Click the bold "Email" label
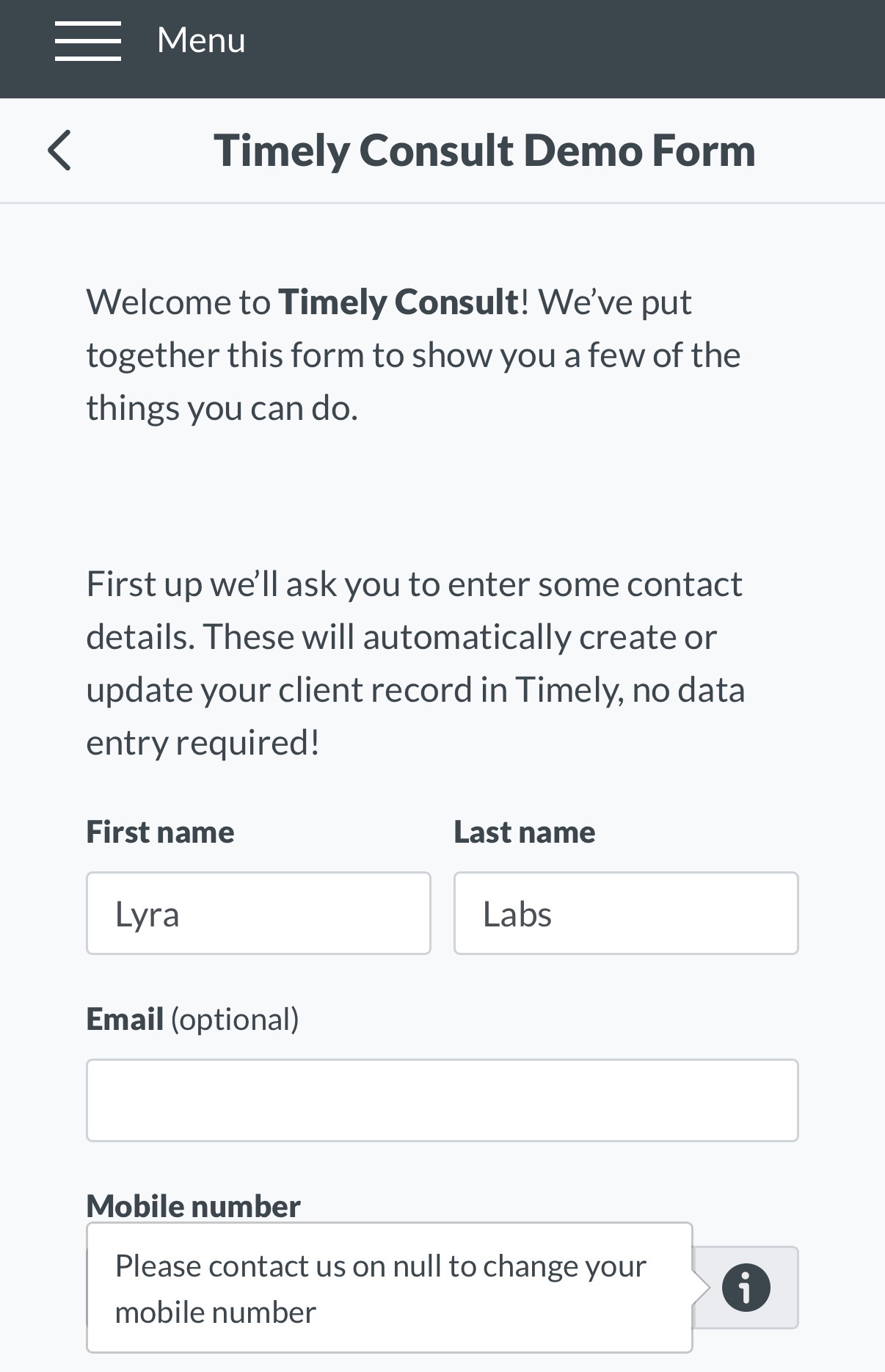Screen dimensions: 885x1372 click(125, 1019)
